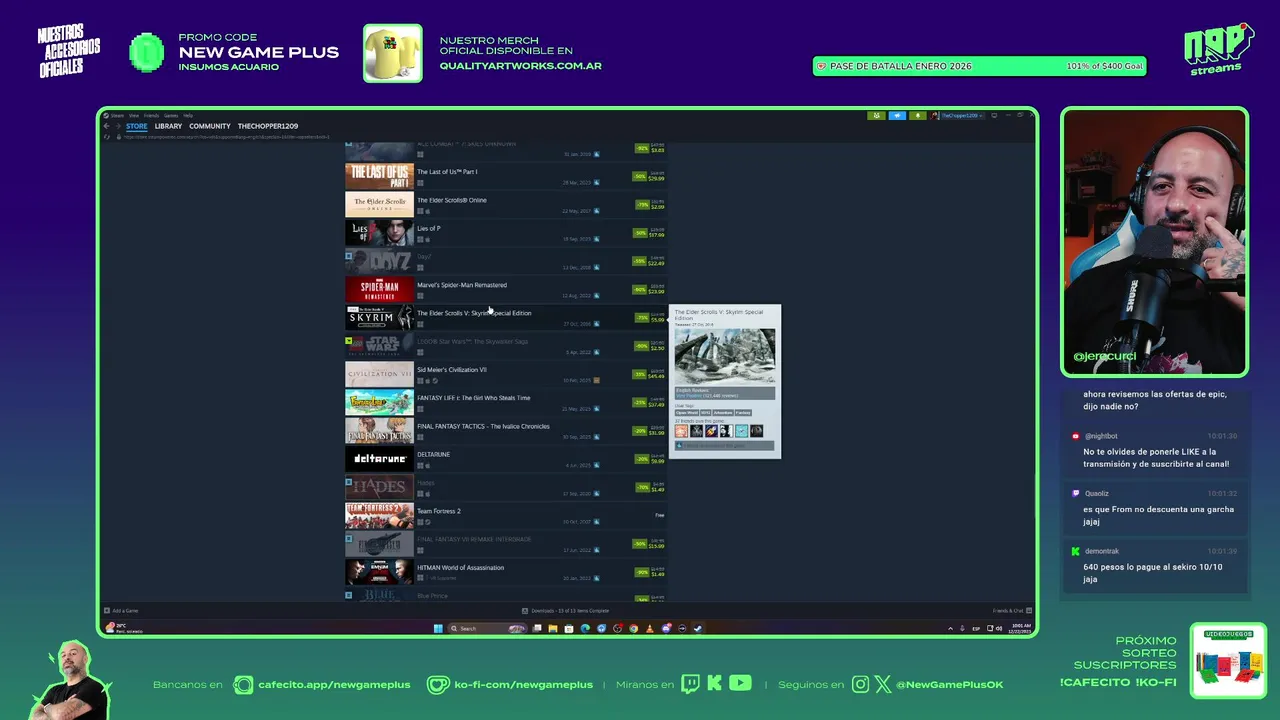Open TheChopper1209 account dropdown at top right
Viewport: 1280px width, 720px height.
pyautogui.click(x=964, y=115)
